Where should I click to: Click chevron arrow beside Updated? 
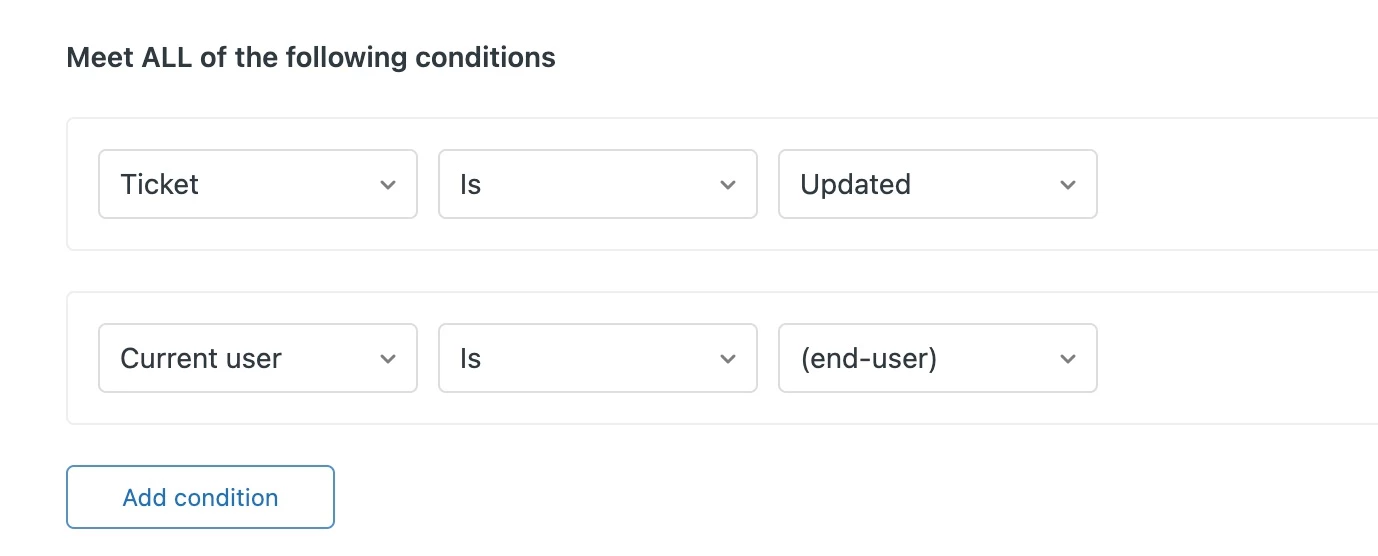coord(1068,185)
